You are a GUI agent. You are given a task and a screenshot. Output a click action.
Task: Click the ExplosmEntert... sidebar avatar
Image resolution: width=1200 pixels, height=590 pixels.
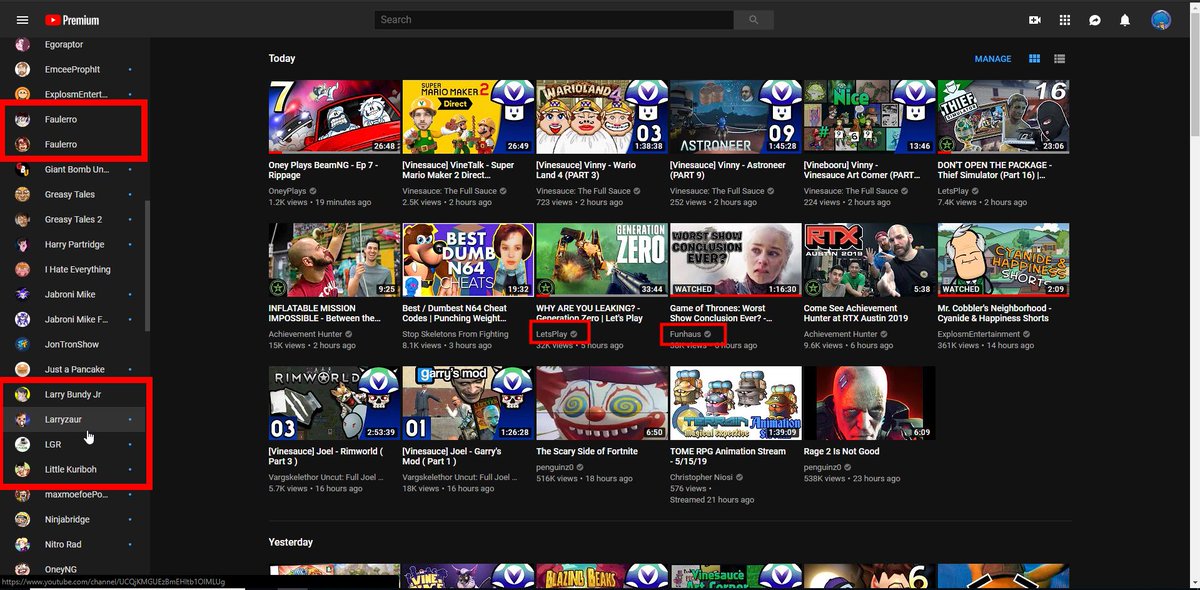[22, 94]
